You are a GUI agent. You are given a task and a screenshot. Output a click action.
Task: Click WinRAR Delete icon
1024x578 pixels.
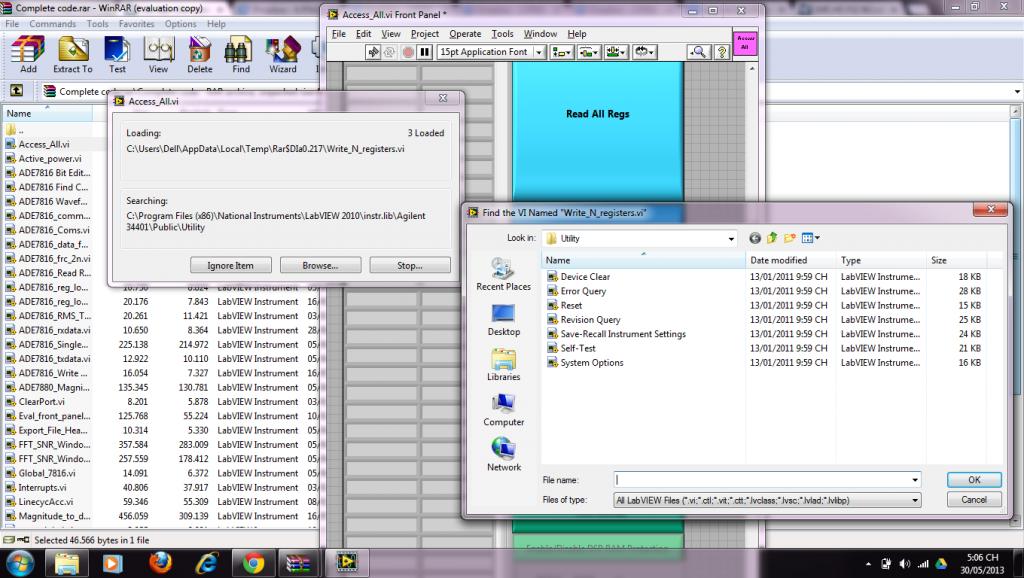(199, 55)
